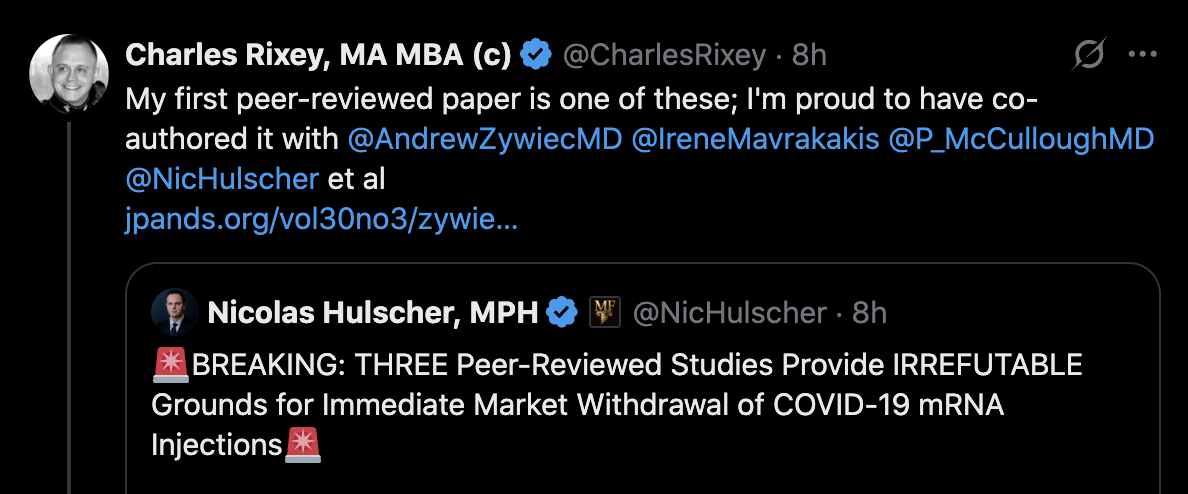This screenshot has height=494, width=1188.
Task: Open the 8h timestamp on Charles's post
Action: point(809,56)
